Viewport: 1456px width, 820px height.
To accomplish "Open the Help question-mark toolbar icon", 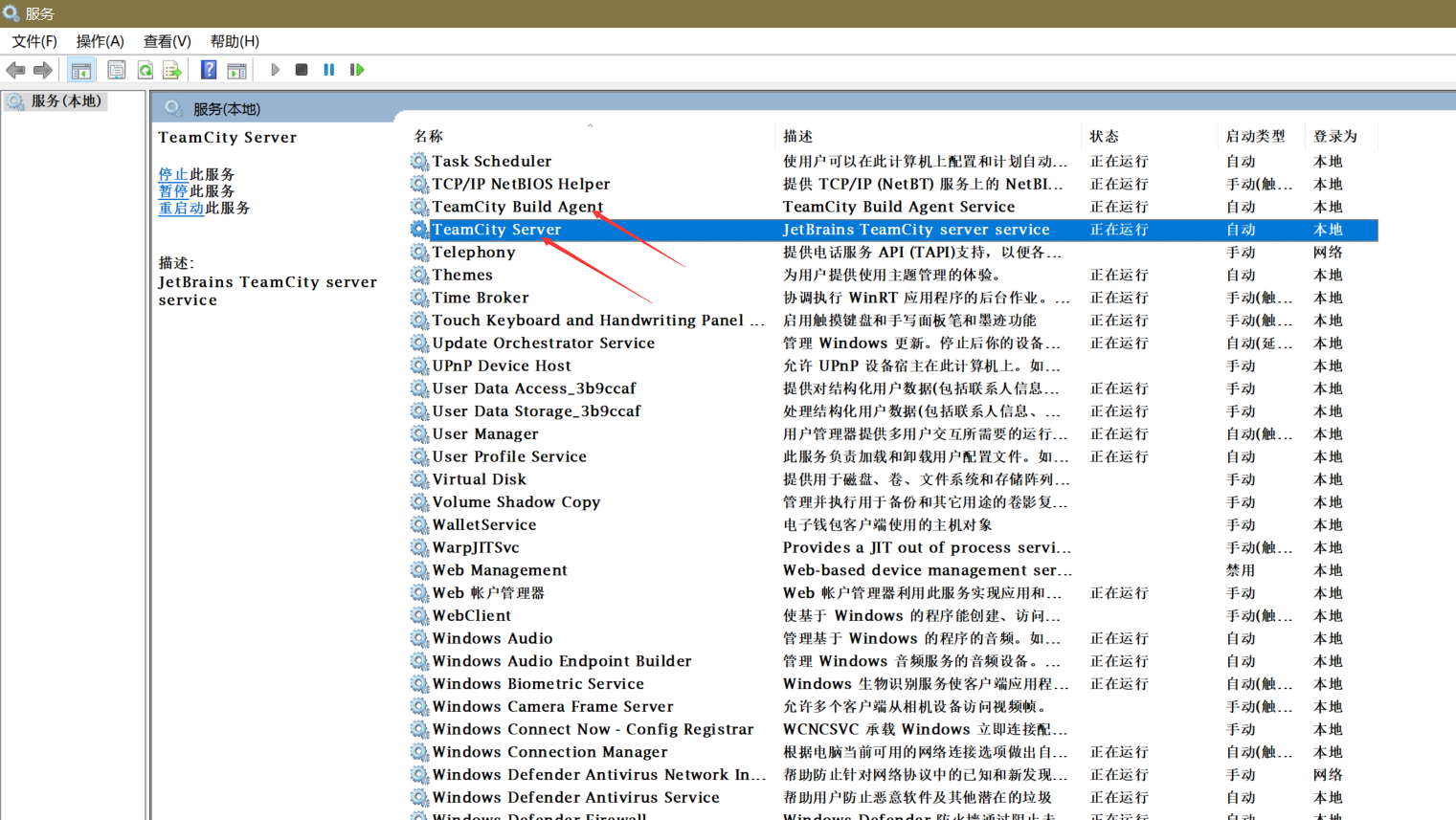I will pos(208,70).
